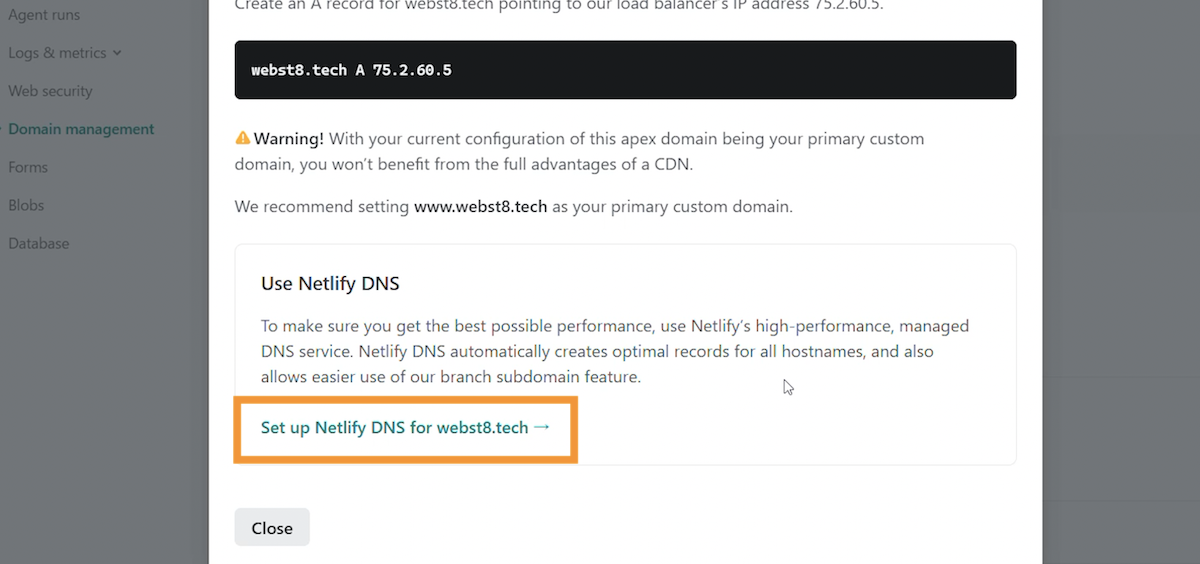Open the Database sidebar item

coord(39,243)
